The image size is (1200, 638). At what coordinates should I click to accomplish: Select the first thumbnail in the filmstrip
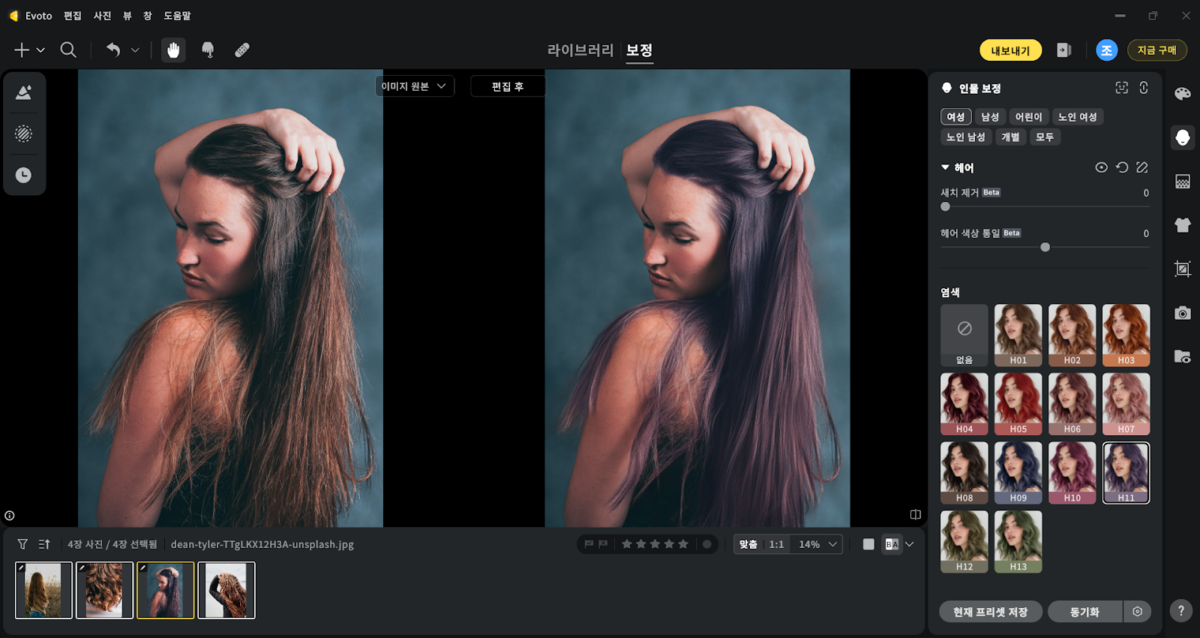tap(44, 590)
